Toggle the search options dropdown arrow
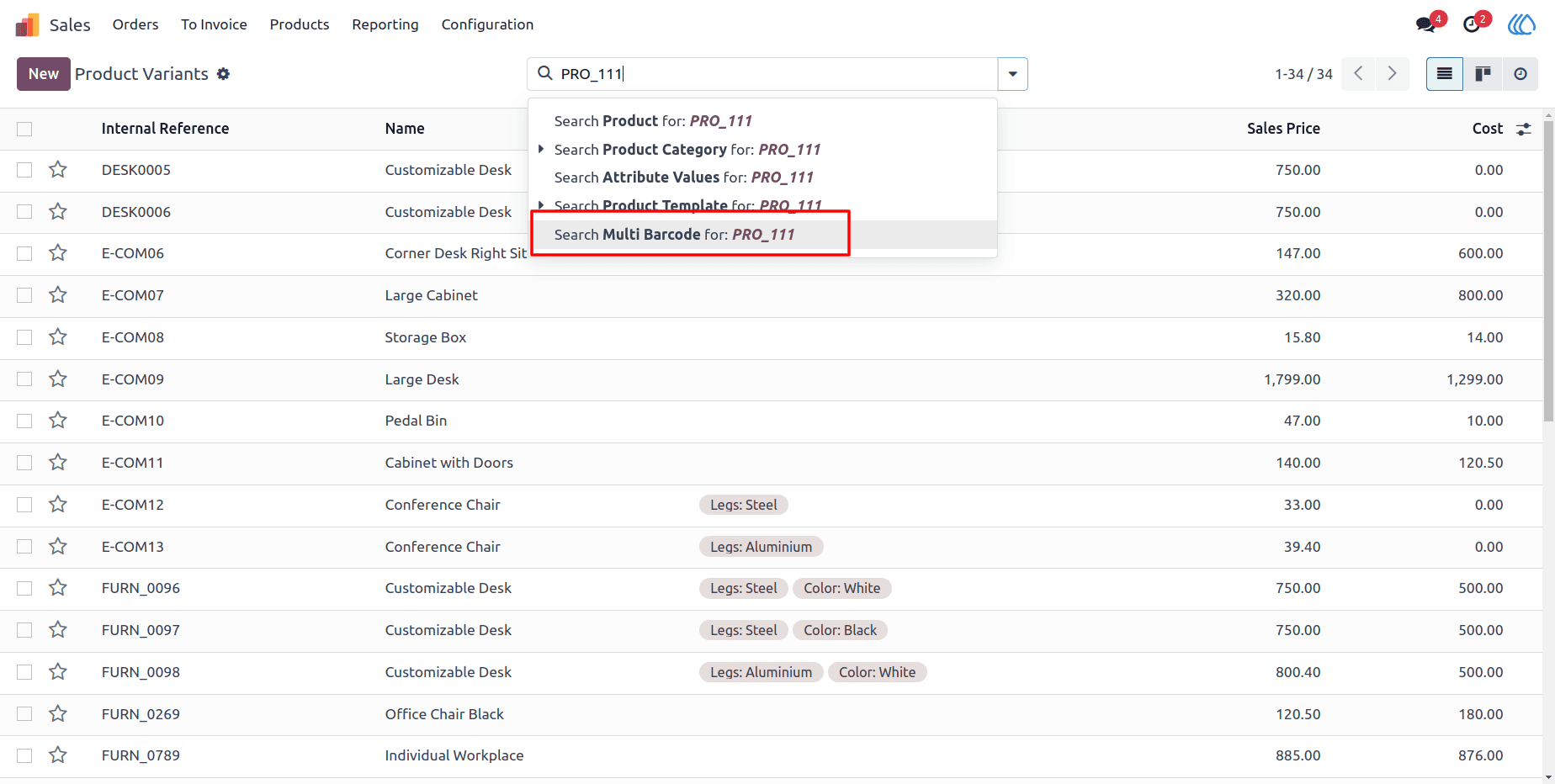1555x784 pixels. click(x=1012, y=74)
